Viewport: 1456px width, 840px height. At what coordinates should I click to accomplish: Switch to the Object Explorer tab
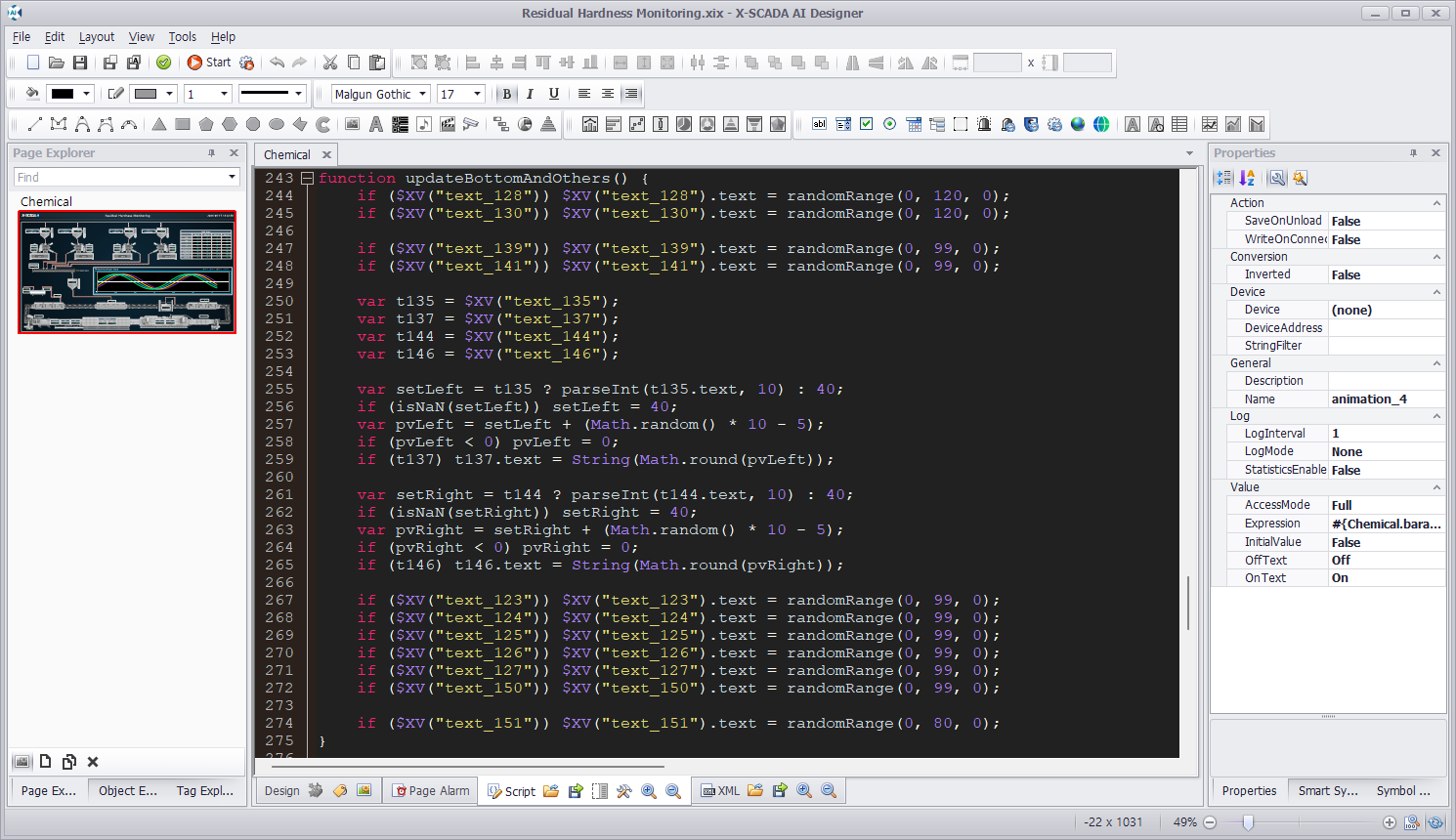coord(128,791)
